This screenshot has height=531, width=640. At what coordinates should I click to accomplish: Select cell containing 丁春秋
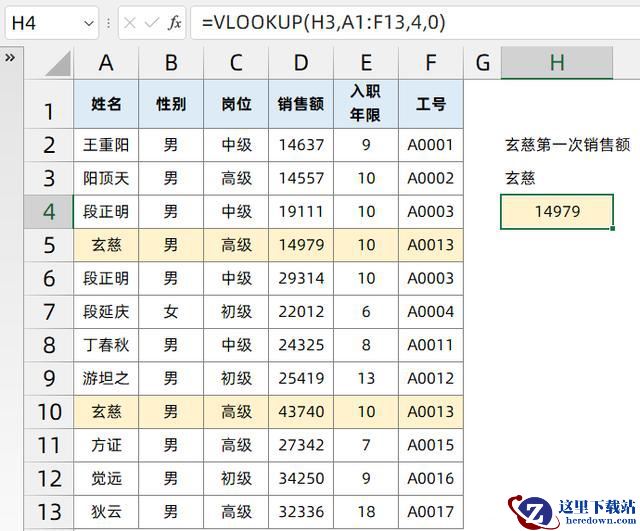tap(106, 345)
